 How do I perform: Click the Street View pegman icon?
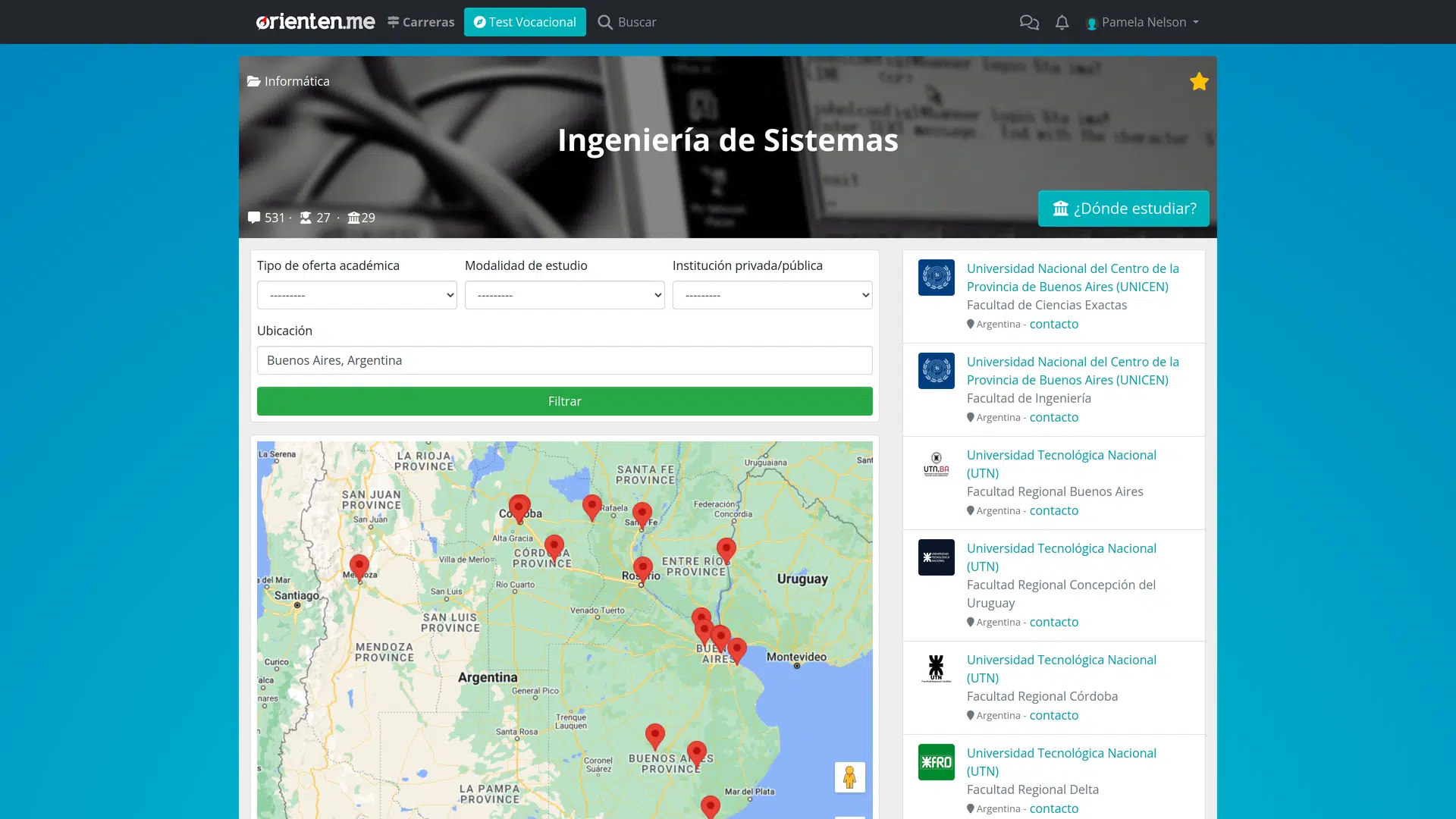850,777
